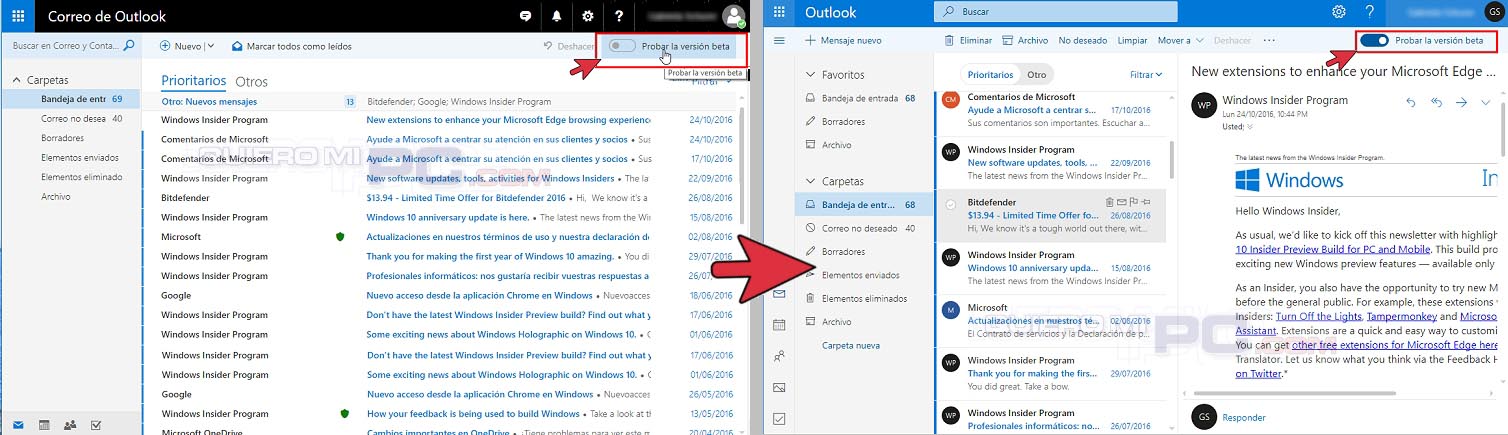Click more options ellipsis in beta toolbar
This screenshot has width=1508, height=435.
pos(1270,41)
